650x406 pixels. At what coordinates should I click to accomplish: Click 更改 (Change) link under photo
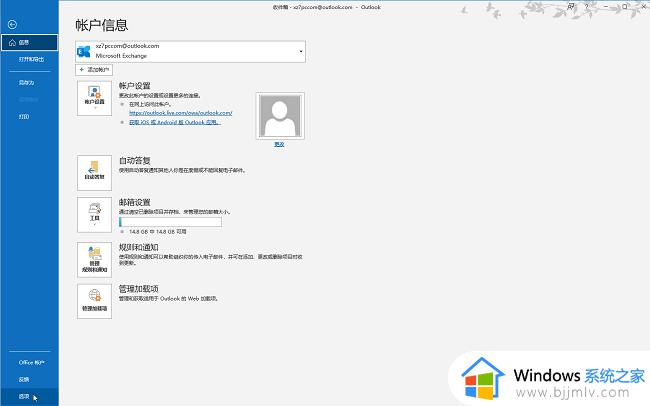pos(279,144)
